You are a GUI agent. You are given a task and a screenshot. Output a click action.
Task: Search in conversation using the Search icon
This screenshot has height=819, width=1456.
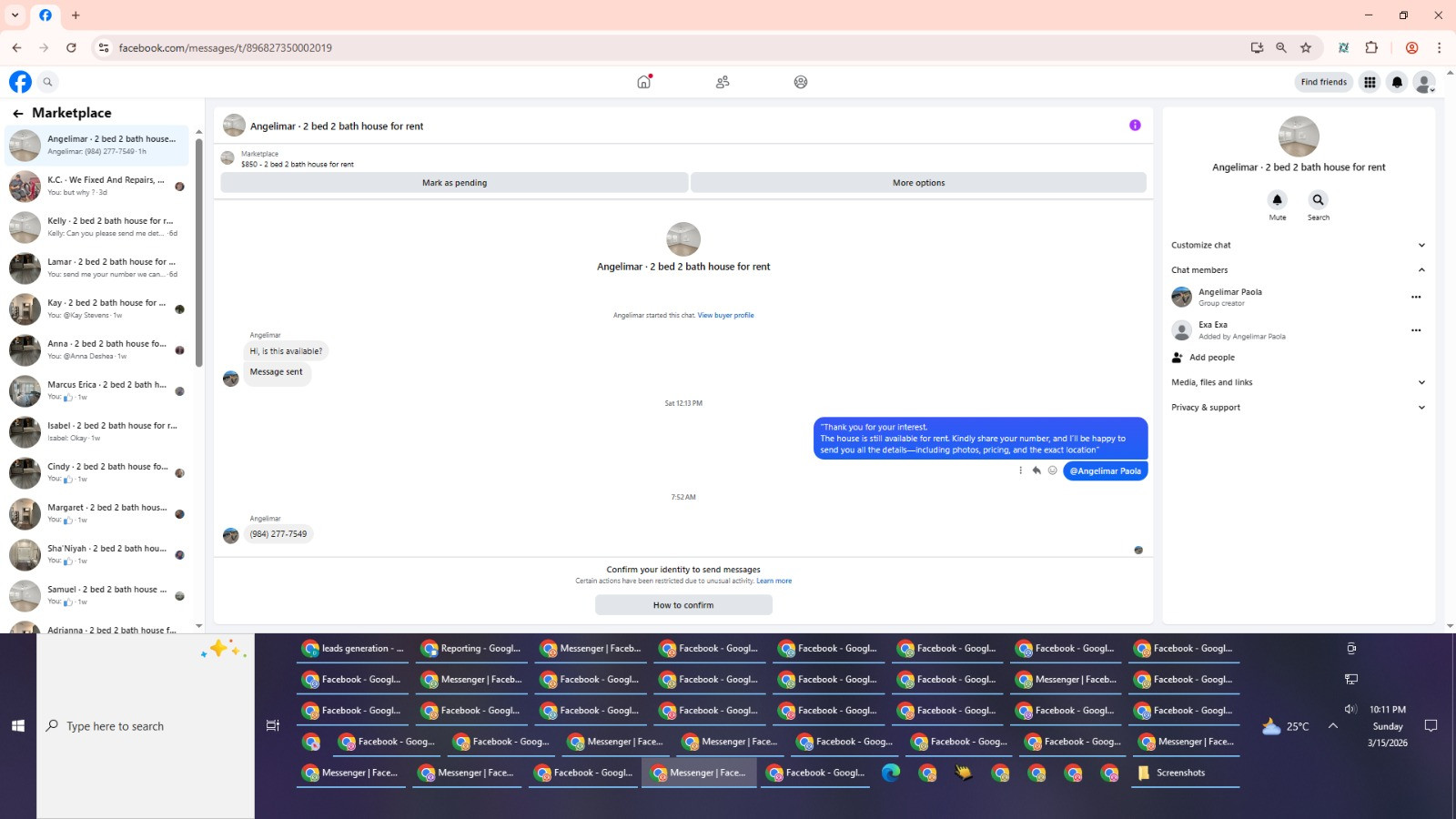click(x=1318, y=200)
